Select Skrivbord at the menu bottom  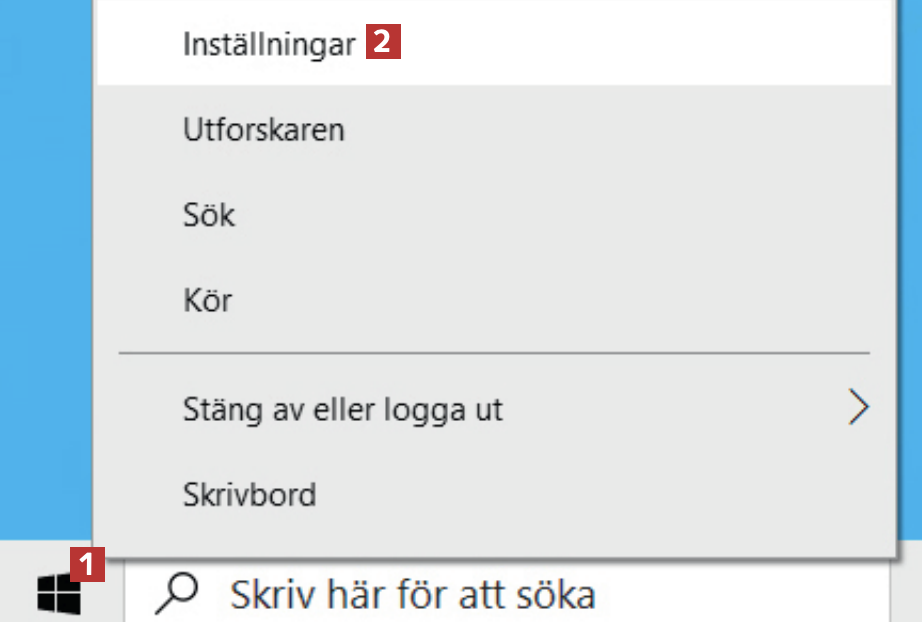point(250,494)
